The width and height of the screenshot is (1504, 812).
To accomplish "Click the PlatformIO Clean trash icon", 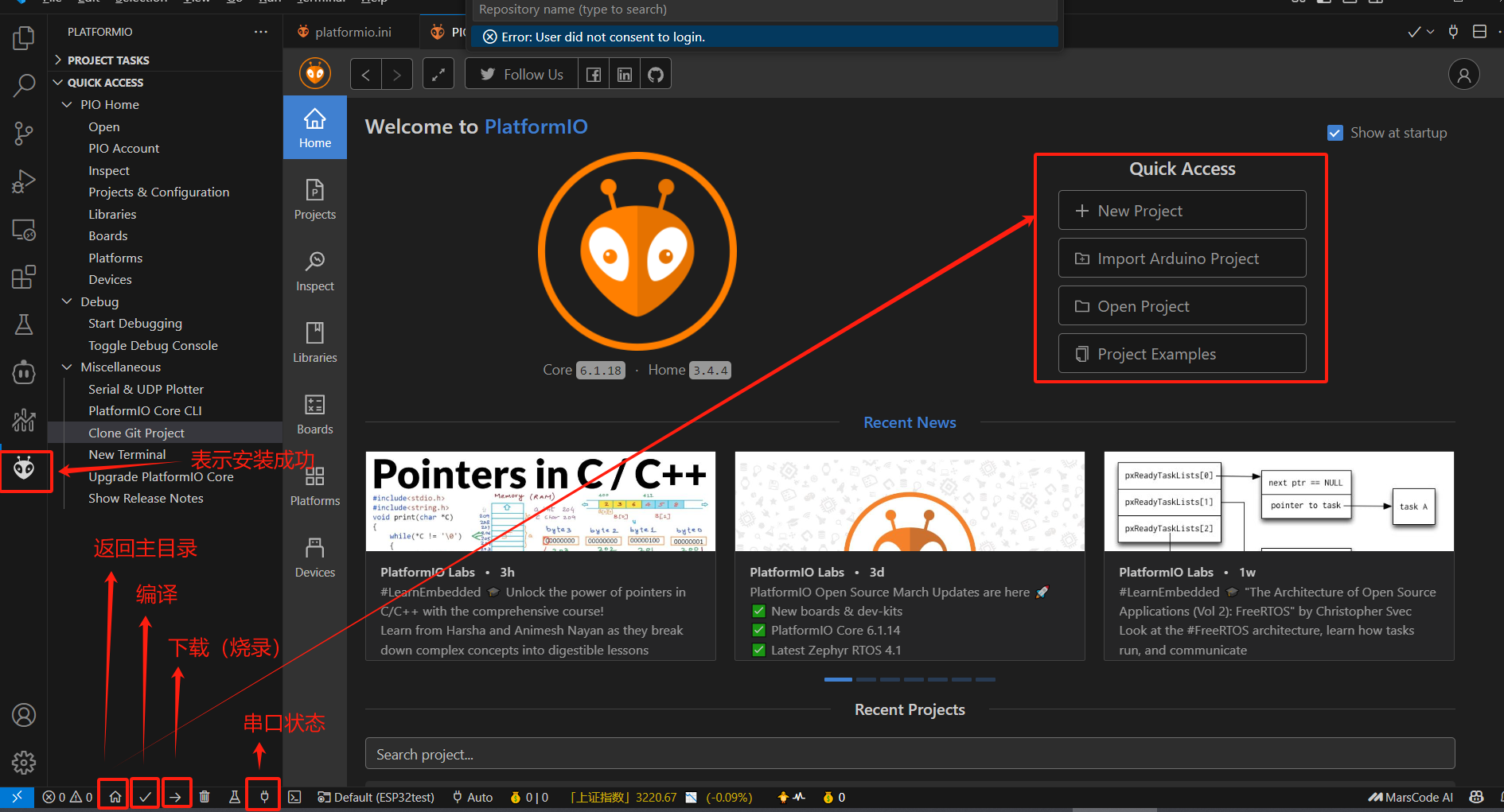I will coord(205,797).
